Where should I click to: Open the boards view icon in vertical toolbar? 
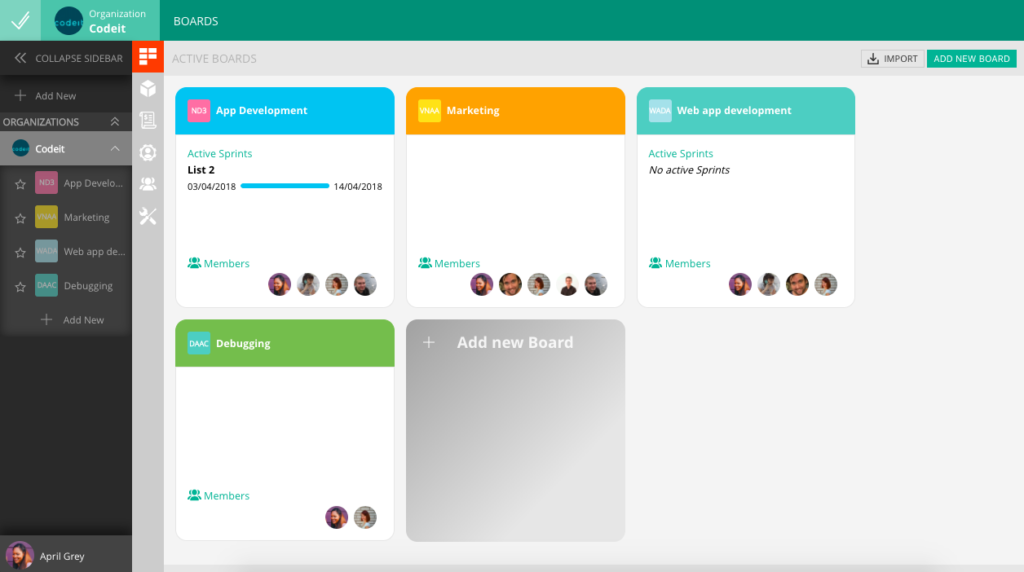(x=148, y=57)
